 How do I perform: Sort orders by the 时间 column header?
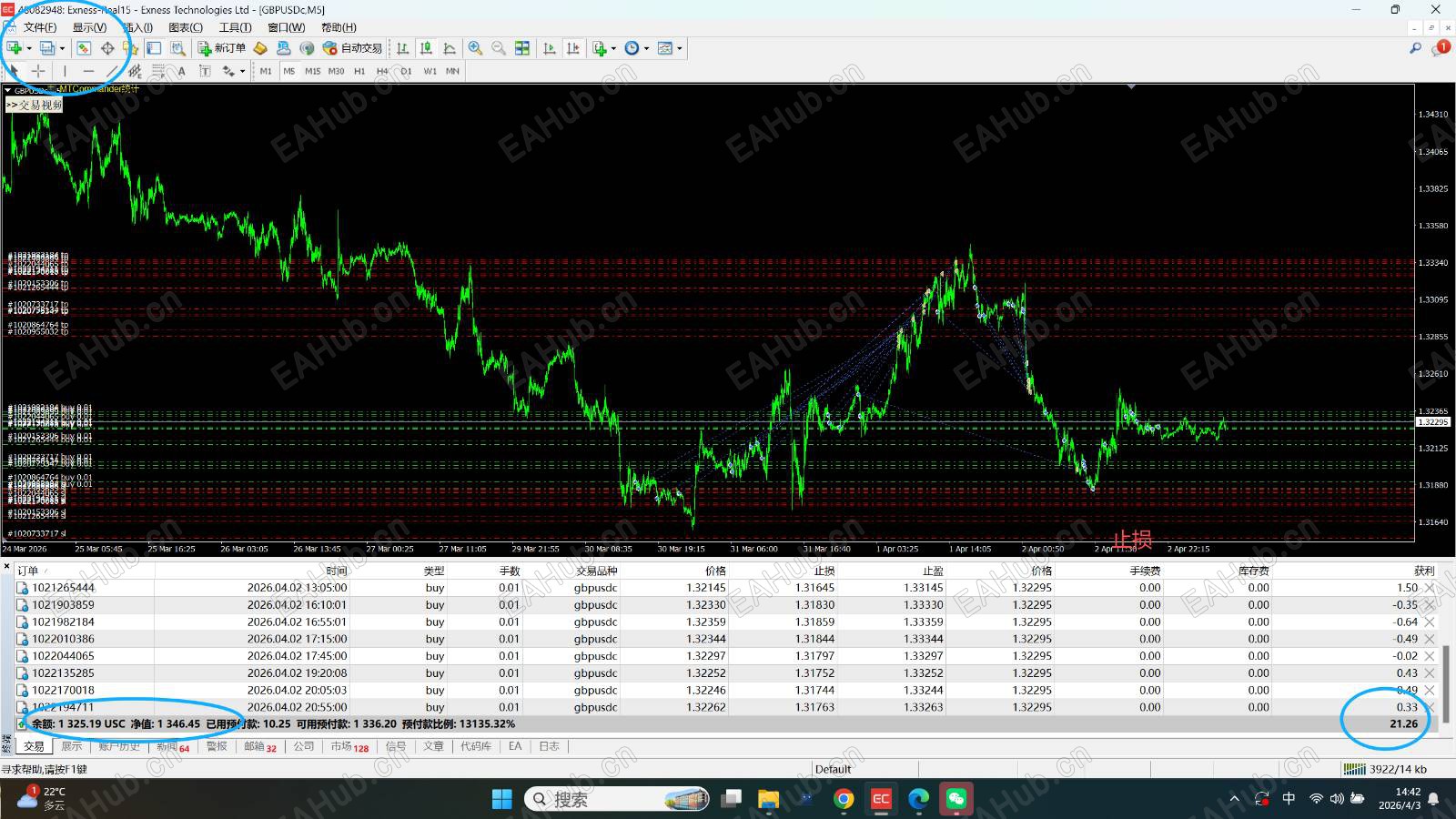tap(337, 571)
